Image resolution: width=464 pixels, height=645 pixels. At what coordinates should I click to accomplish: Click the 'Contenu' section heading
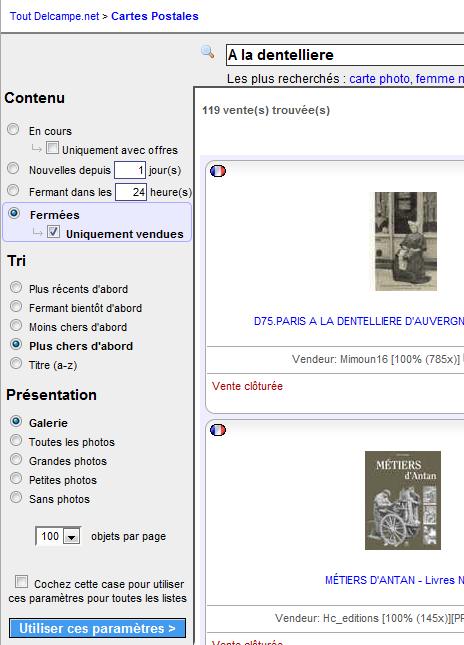35,98
